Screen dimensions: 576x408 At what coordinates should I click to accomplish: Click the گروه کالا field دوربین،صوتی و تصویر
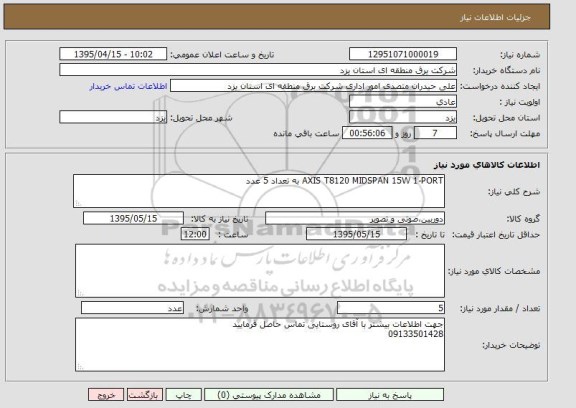click(x=355, y=218)
